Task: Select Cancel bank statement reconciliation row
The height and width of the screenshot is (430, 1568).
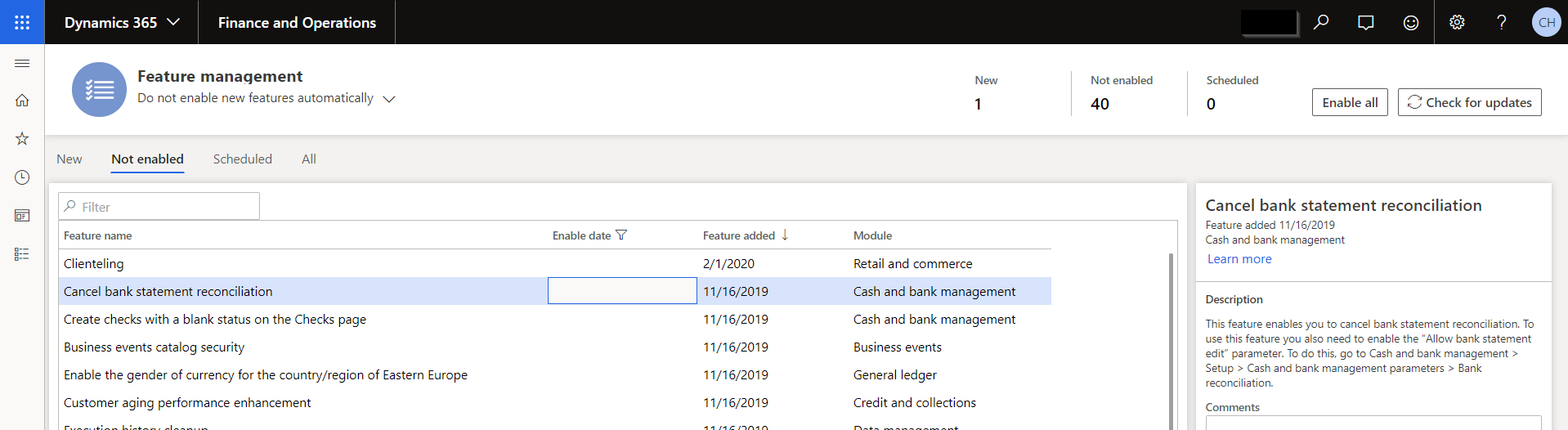Action: tap(555, 291)
